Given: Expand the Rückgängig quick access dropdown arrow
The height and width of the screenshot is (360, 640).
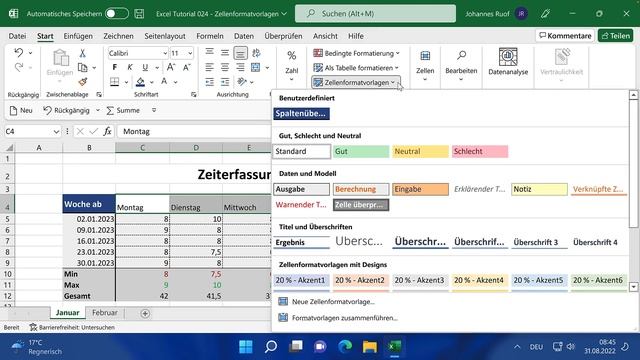Looking at the screenshot, I should (x=98, y=110).
